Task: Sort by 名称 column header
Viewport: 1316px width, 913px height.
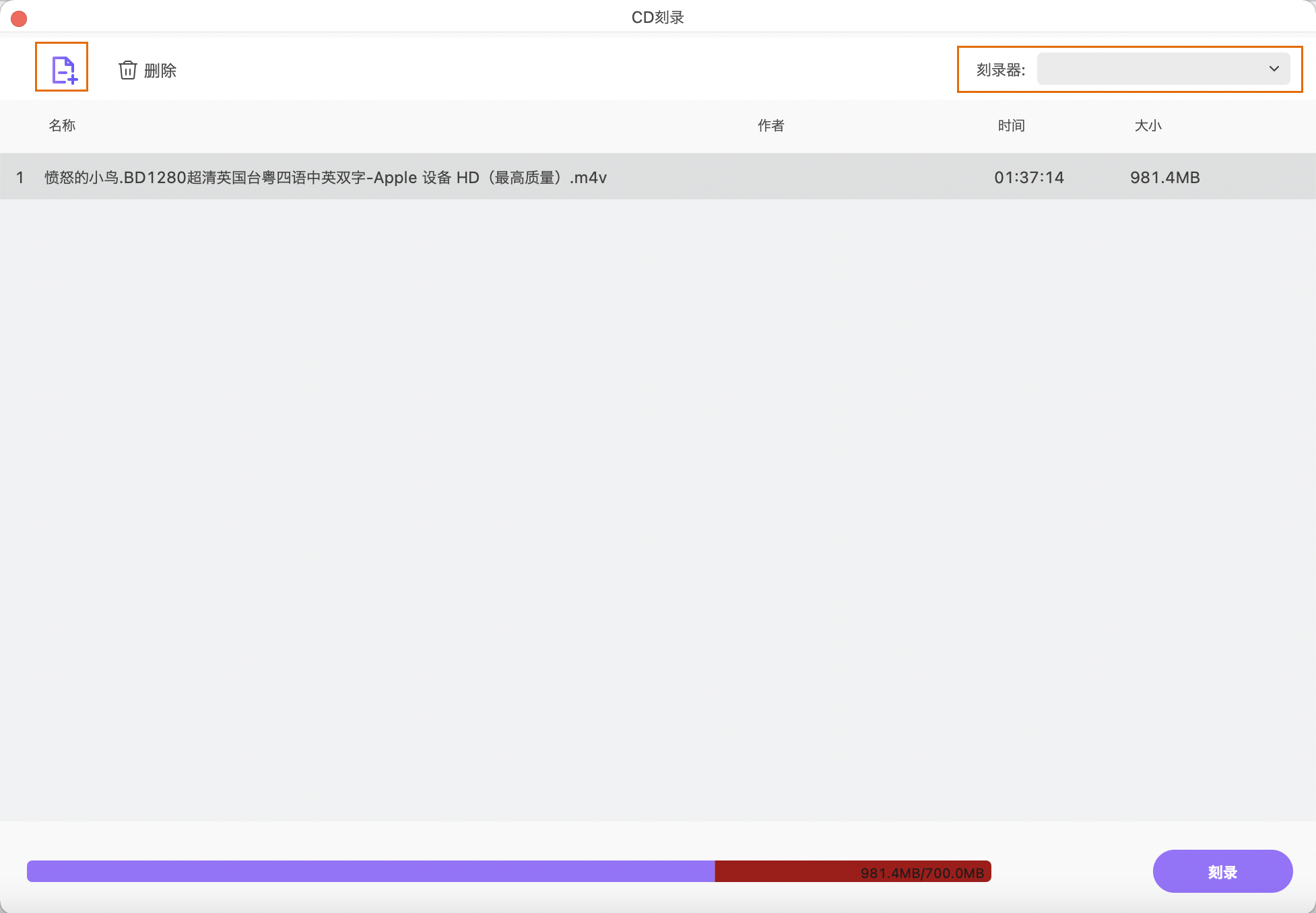Action: 62,125
